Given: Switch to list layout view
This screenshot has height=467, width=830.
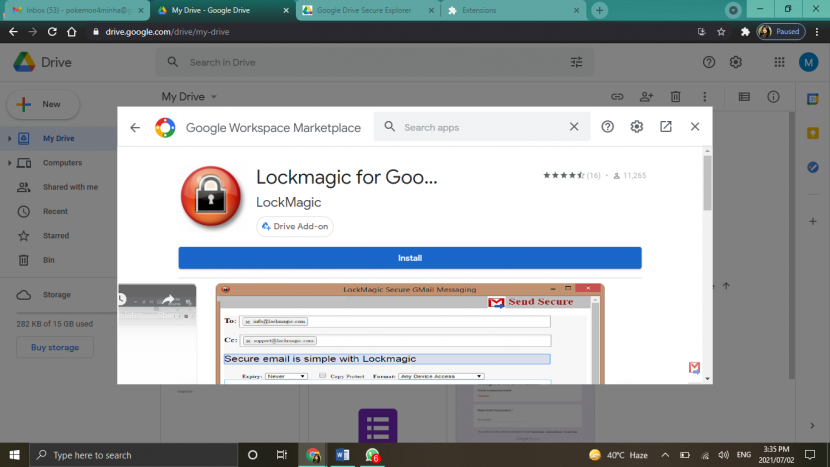Looking at the screenshot, I should [744, 97].
